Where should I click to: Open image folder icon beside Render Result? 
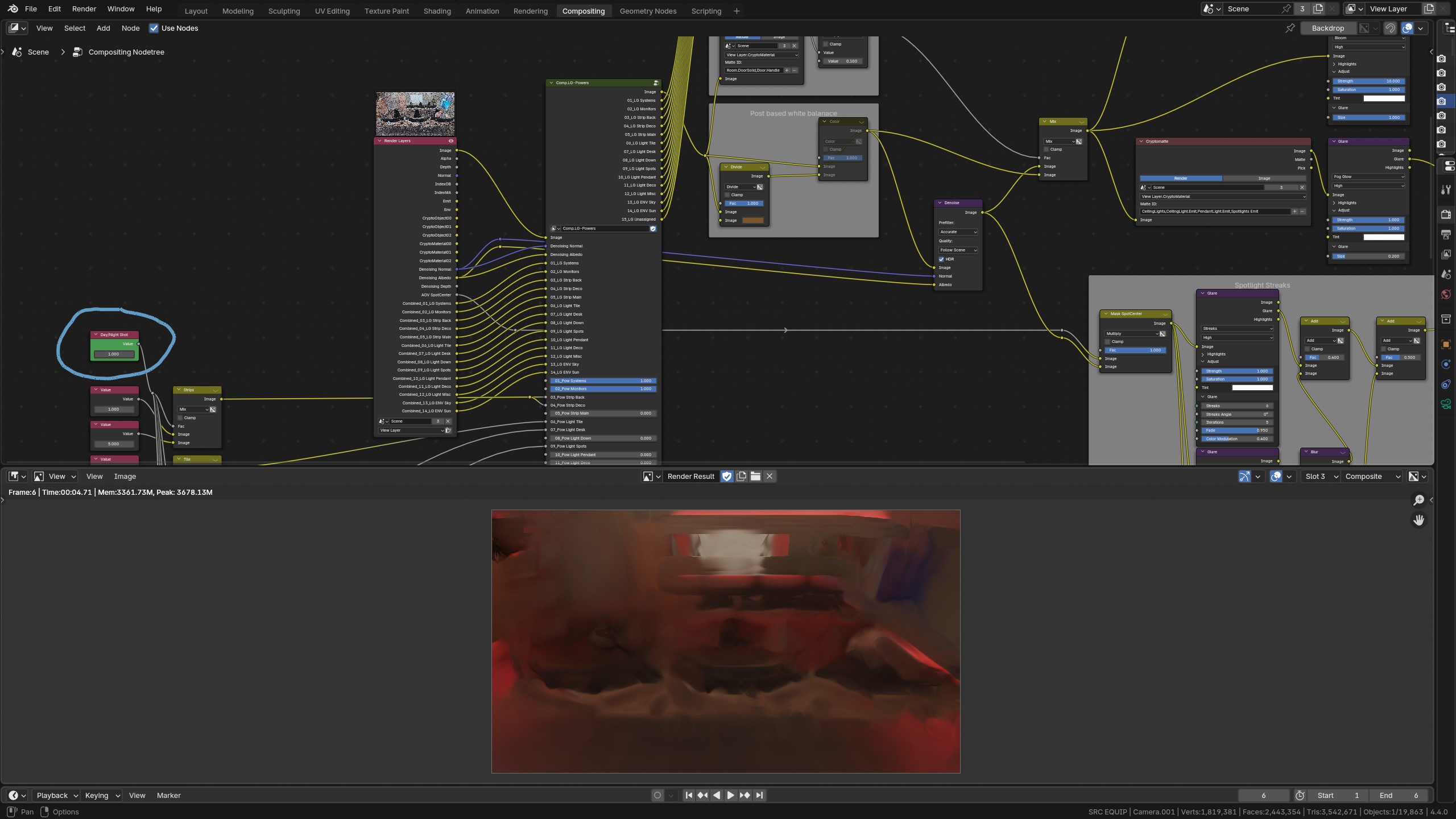(x=755, y=477)
